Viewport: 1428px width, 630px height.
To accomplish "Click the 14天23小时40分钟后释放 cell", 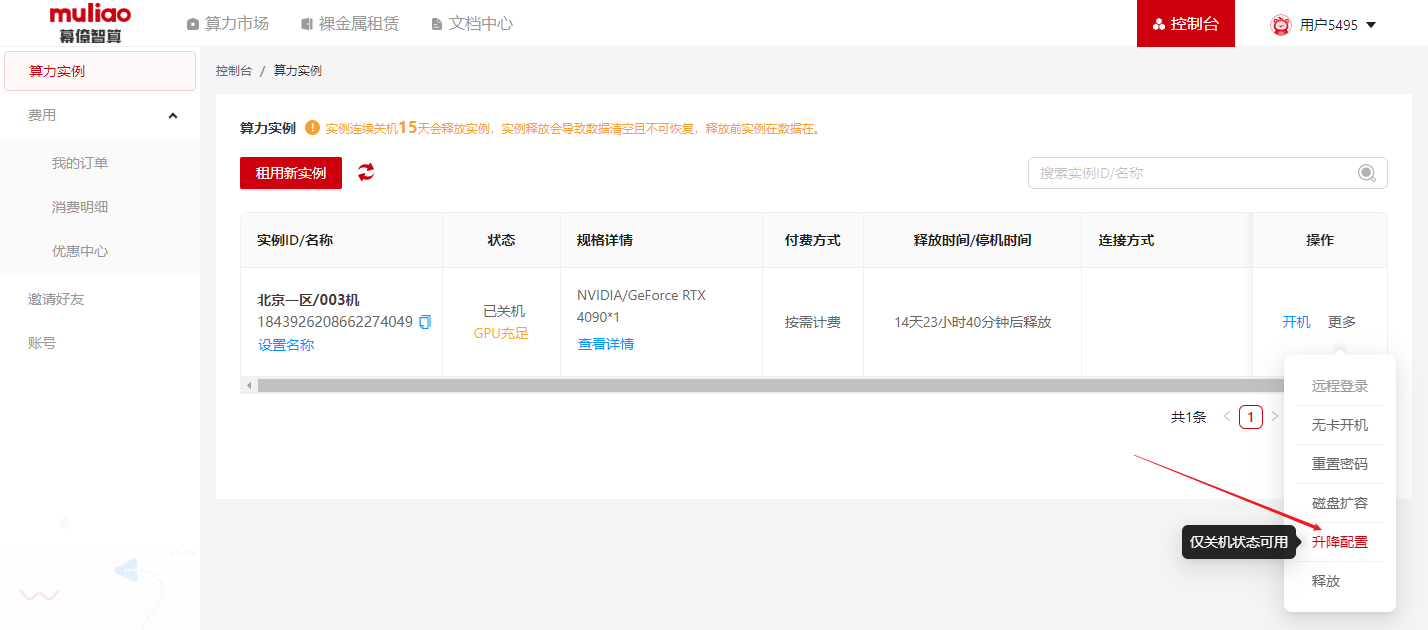I will pos(973,322).
